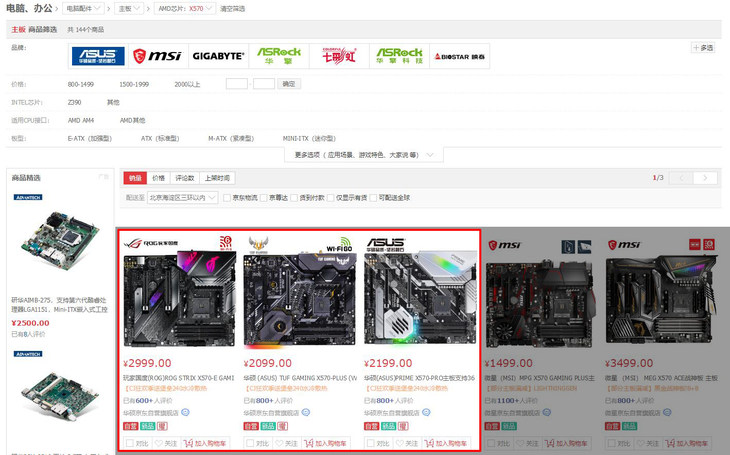
Task: Filter by M-ATX (紧凑型) board size
Action: click(x=231, y=138)
